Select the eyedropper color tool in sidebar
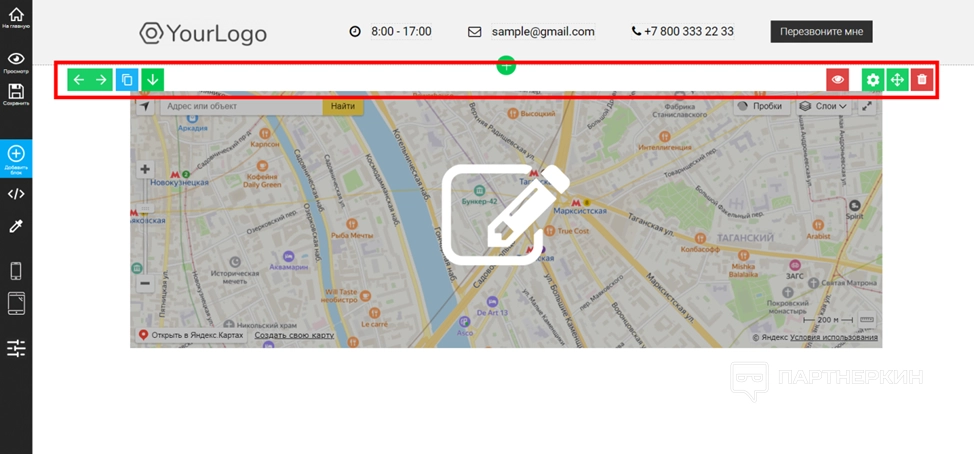This screenshot has height=454, width=974. 16,226
